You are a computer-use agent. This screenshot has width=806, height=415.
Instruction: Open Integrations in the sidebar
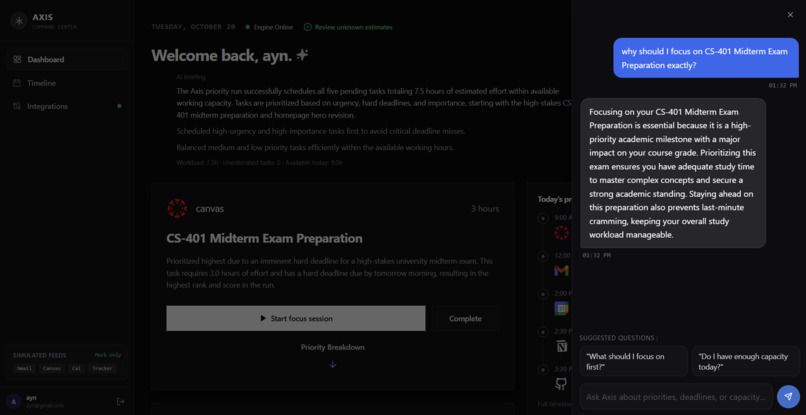(x=67, y=106)
